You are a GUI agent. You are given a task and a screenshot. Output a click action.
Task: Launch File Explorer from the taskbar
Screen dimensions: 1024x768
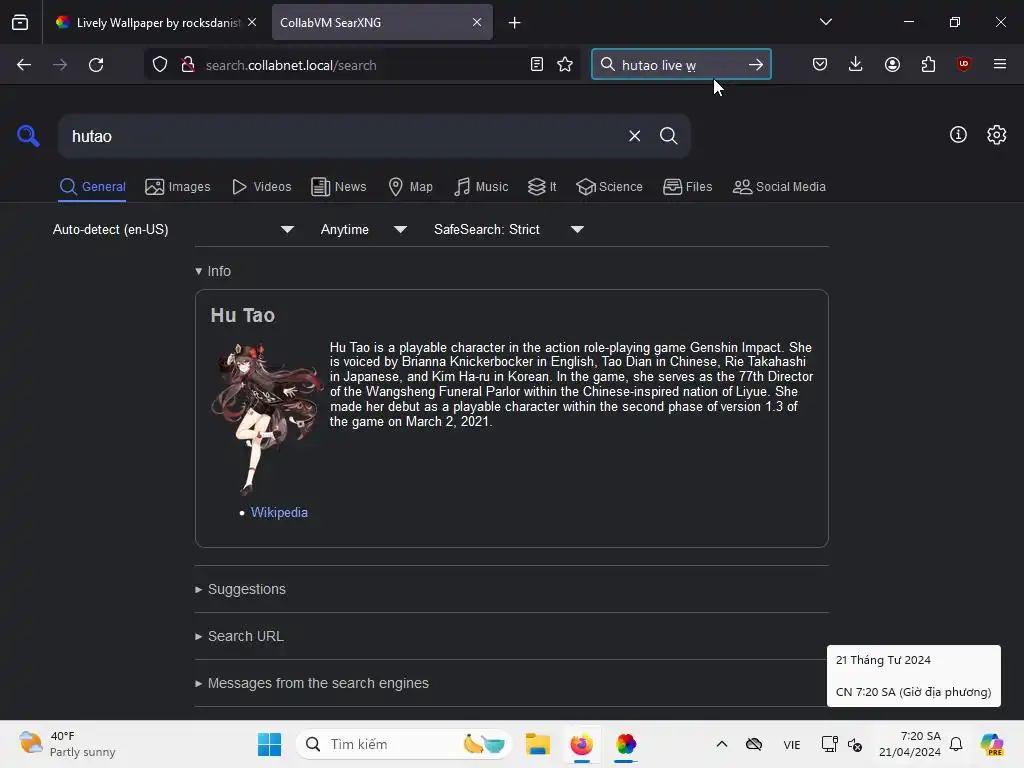537,744
